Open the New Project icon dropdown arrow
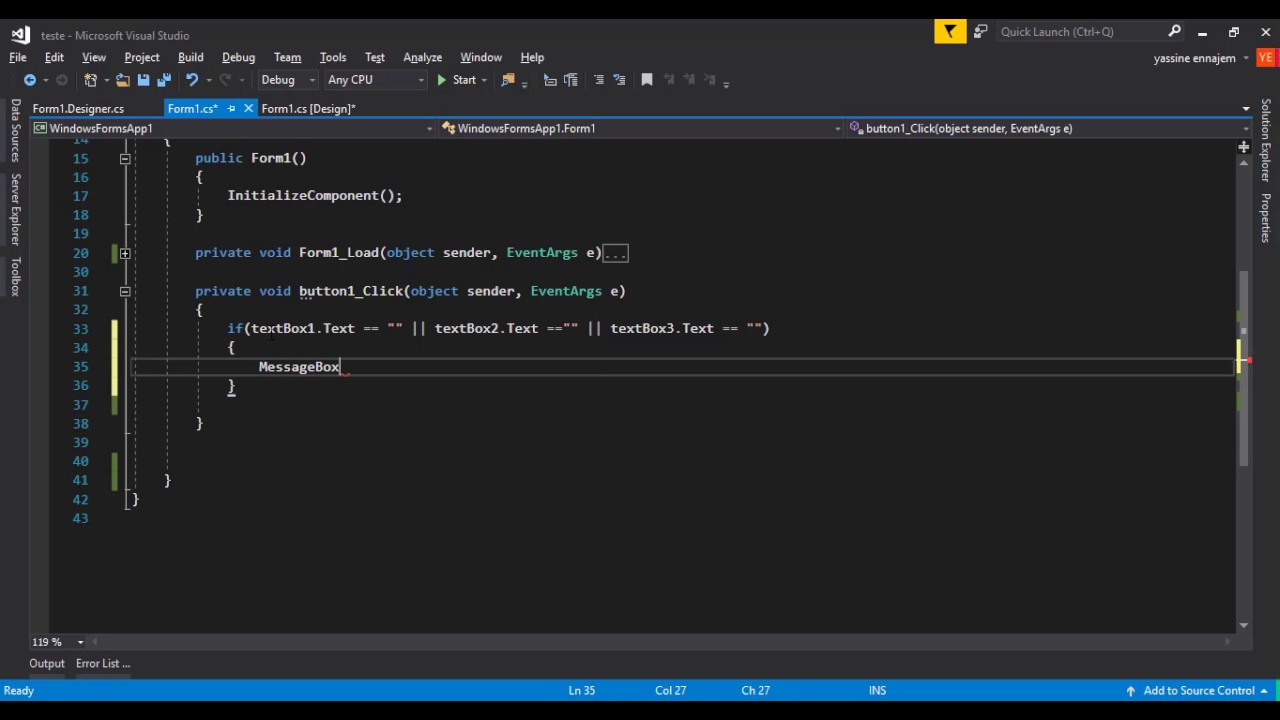 point(105,80)
